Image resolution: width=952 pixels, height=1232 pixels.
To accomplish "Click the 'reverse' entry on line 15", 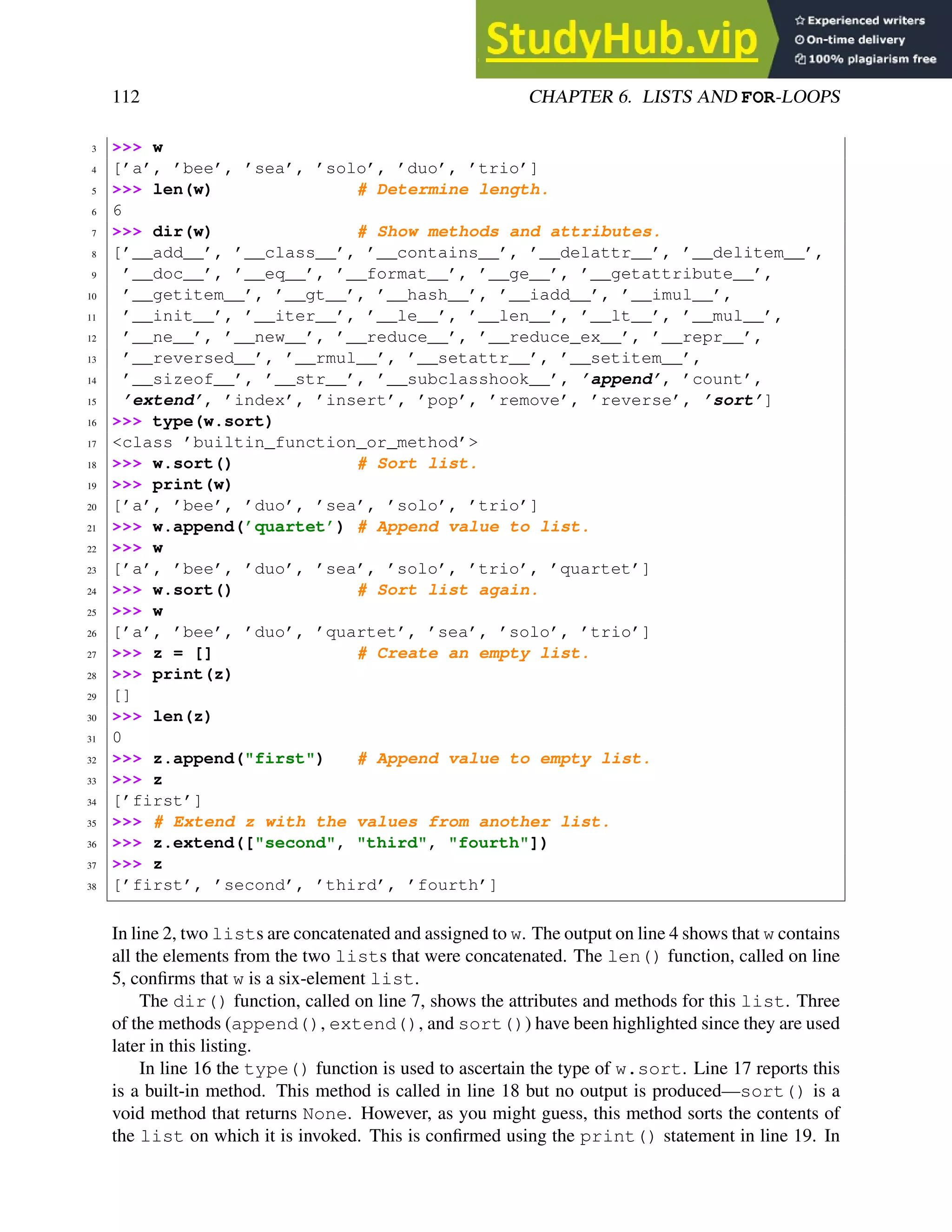I will point(636,400).
